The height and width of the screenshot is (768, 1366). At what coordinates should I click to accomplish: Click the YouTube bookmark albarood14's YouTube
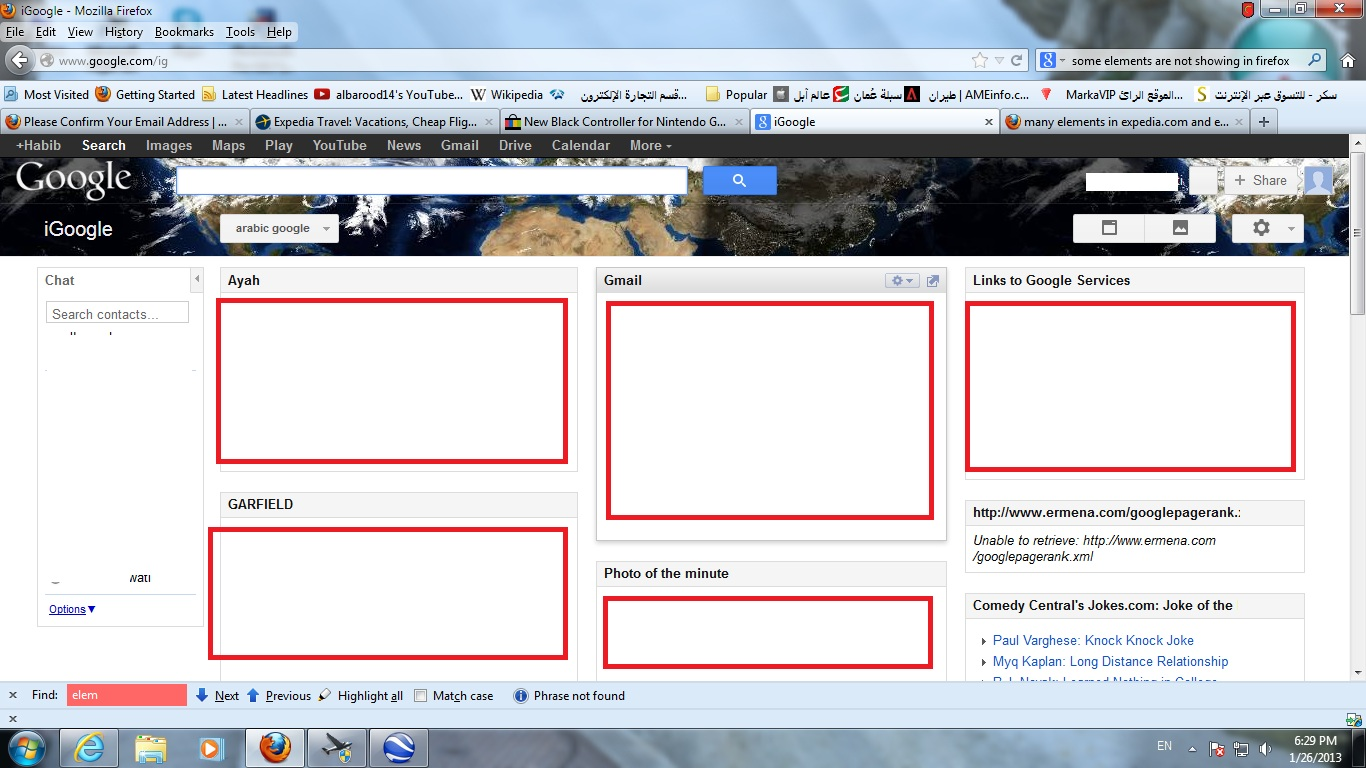[389, 95]
